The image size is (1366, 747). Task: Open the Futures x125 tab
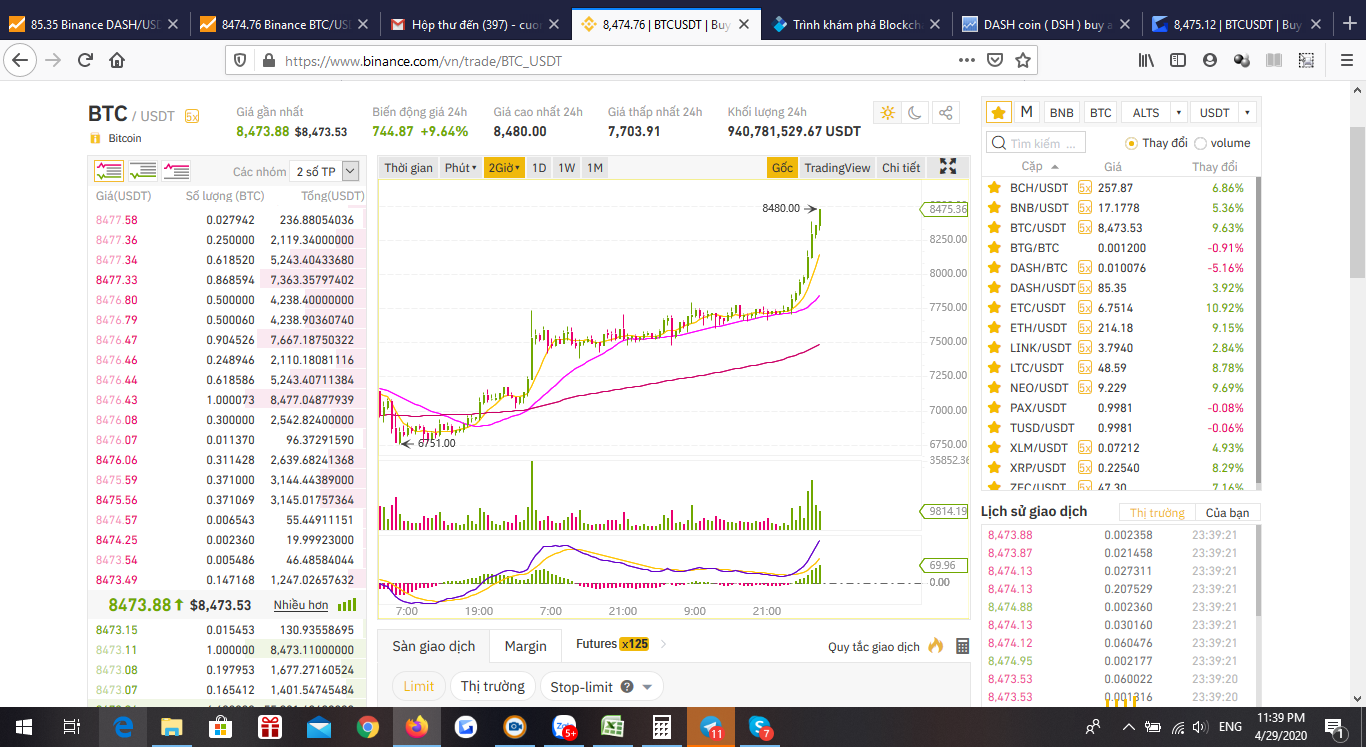click(x=612, y=644)
